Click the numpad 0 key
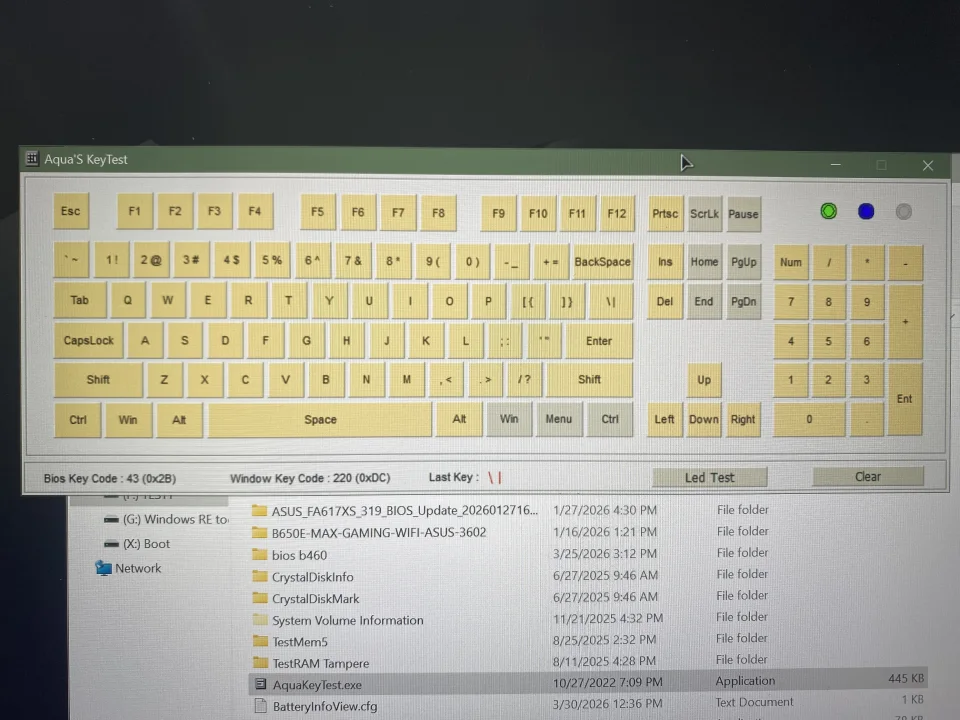The height and width of the screenshot is (720, 960). click(x=809, y=419)
